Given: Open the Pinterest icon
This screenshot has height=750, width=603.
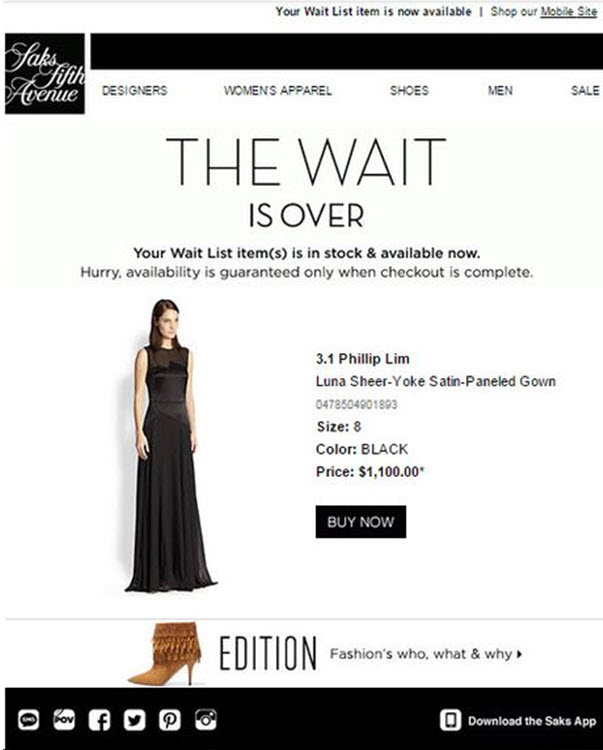Looking at the screenshot, I should 170,720.
